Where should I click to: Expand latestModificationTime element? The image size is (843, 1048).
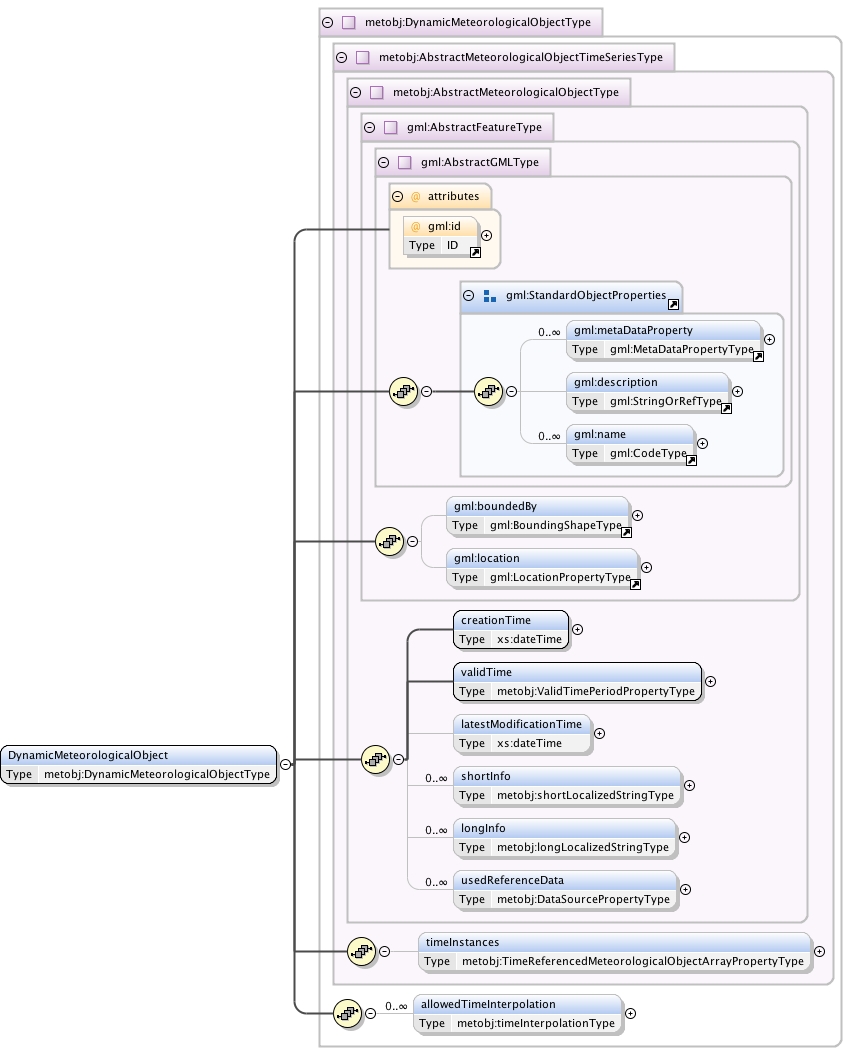point(600,733)
